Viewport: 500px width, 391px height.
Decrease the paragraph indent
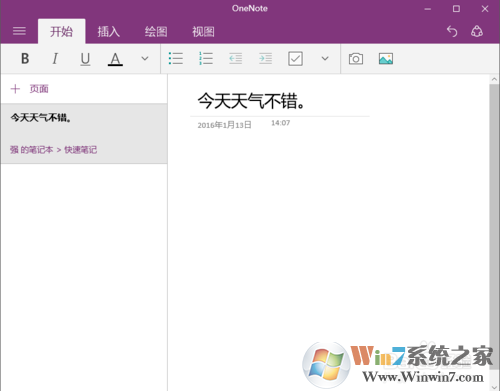coord(236,59)
